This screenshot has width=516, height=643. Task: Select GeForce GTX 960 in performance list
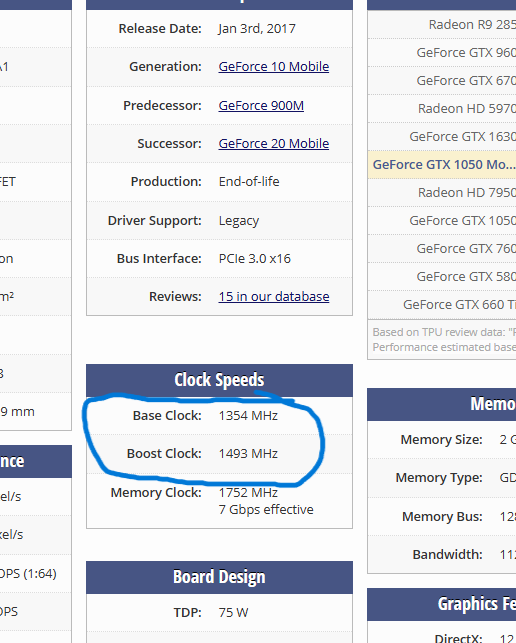[466, 52]
